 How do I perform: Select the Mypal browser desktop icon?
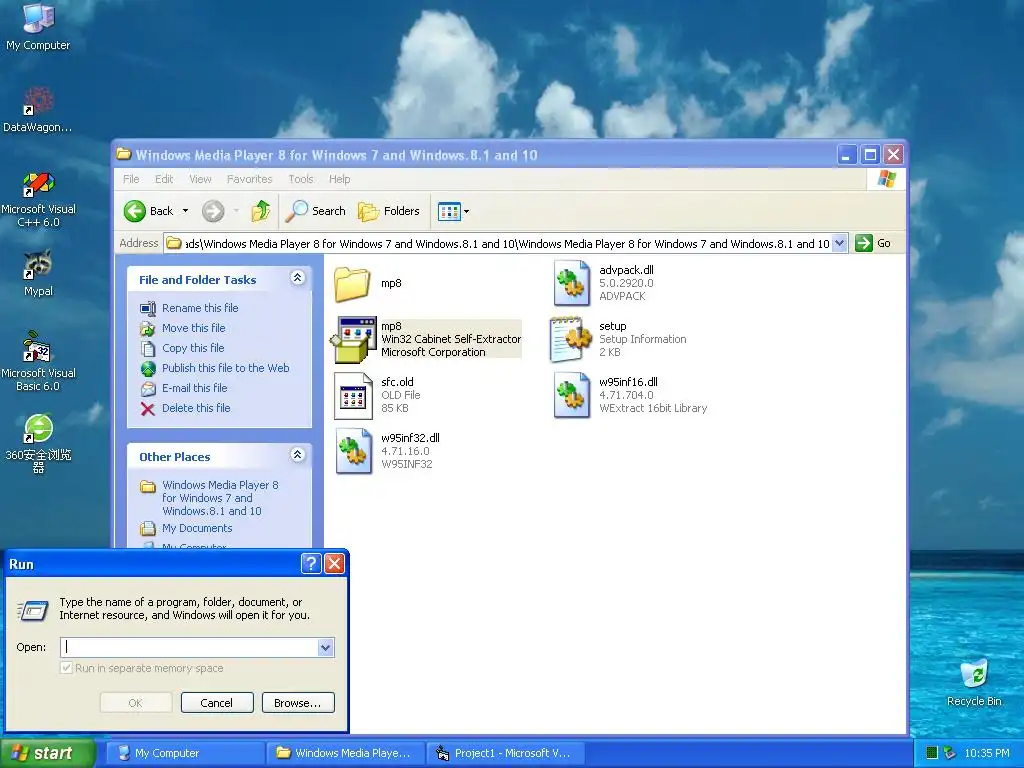coord(38,273)
